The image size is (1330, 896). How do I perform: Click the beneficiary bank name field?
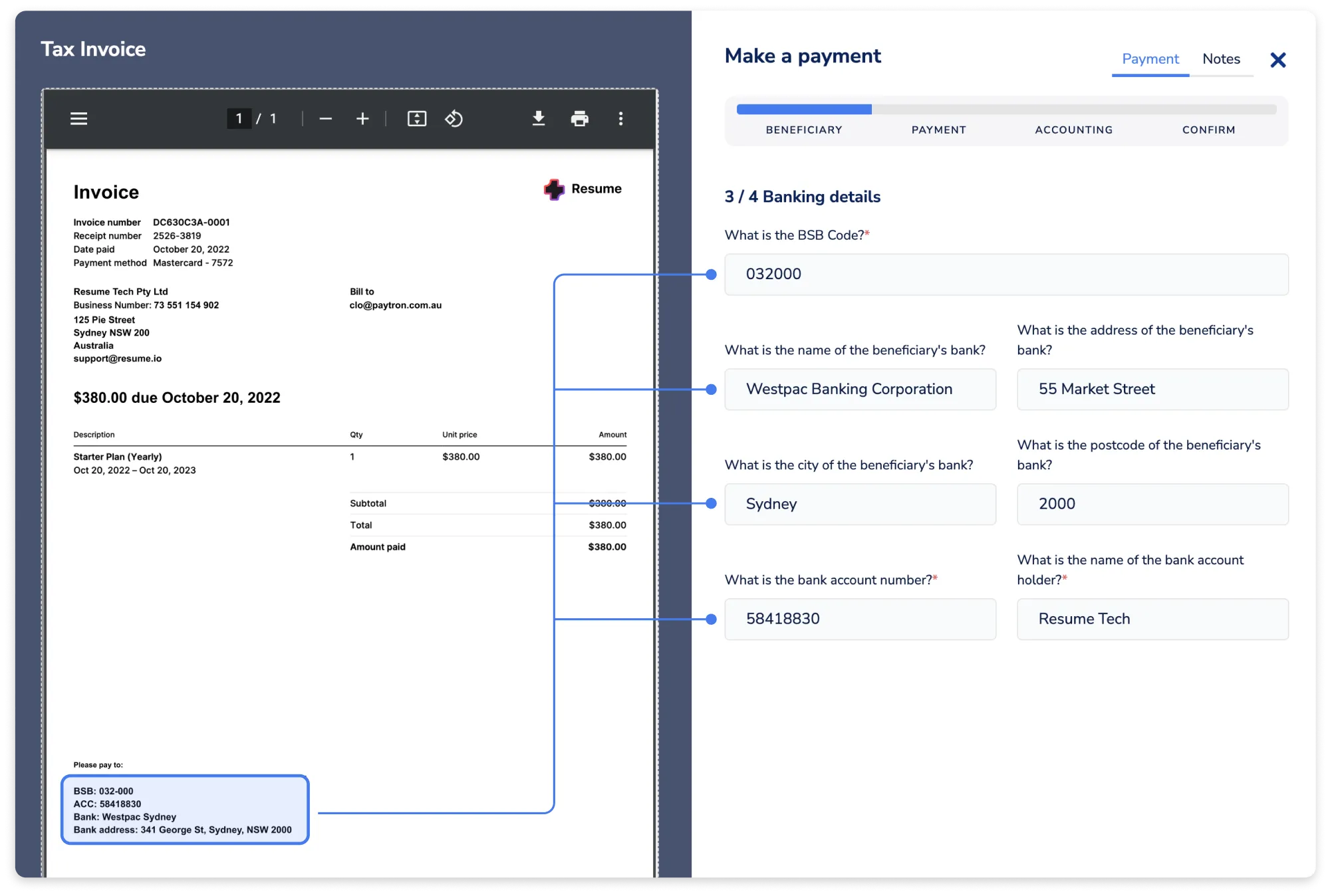(860, 390)
